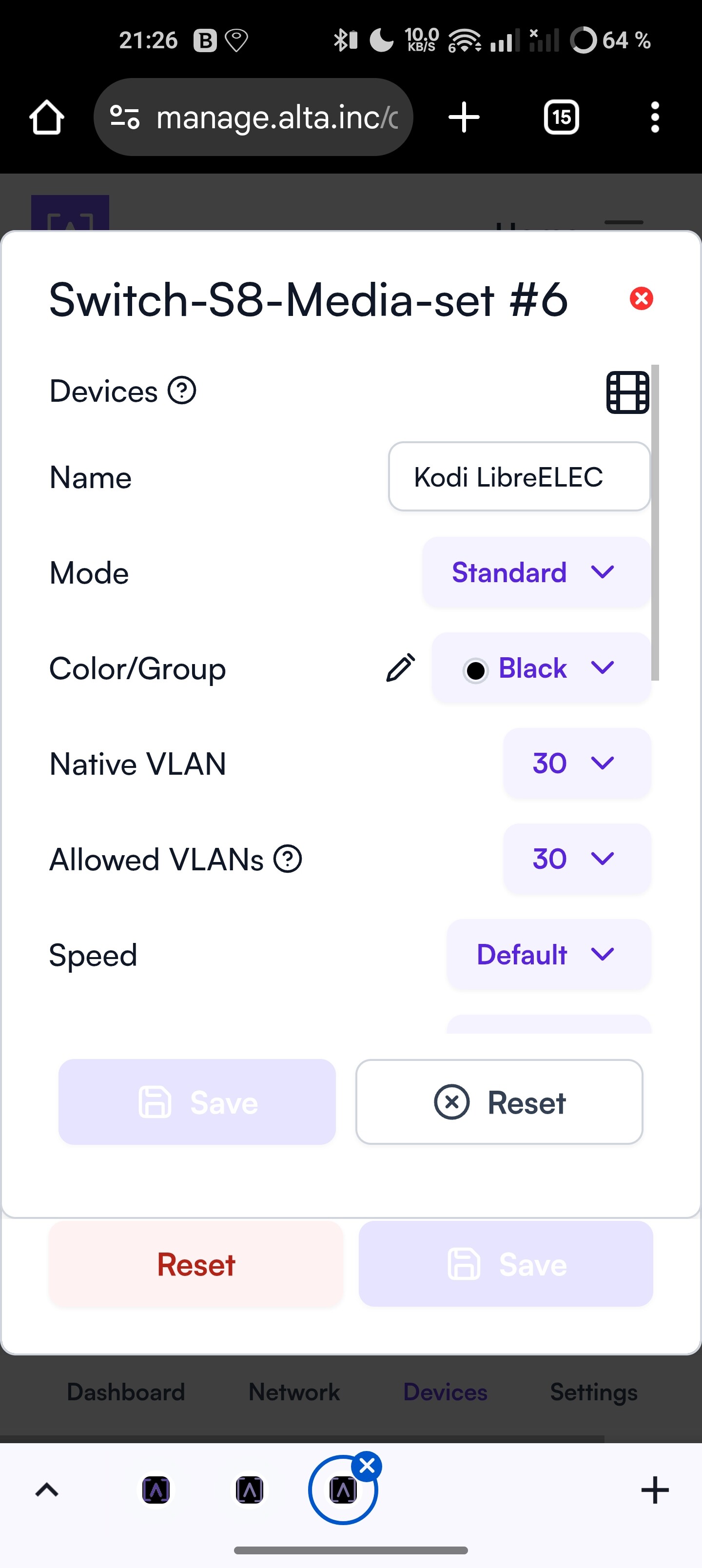This screenshot has height=1568, width=702.
Task: Click the film strip device icon
Action: [628, 392]
